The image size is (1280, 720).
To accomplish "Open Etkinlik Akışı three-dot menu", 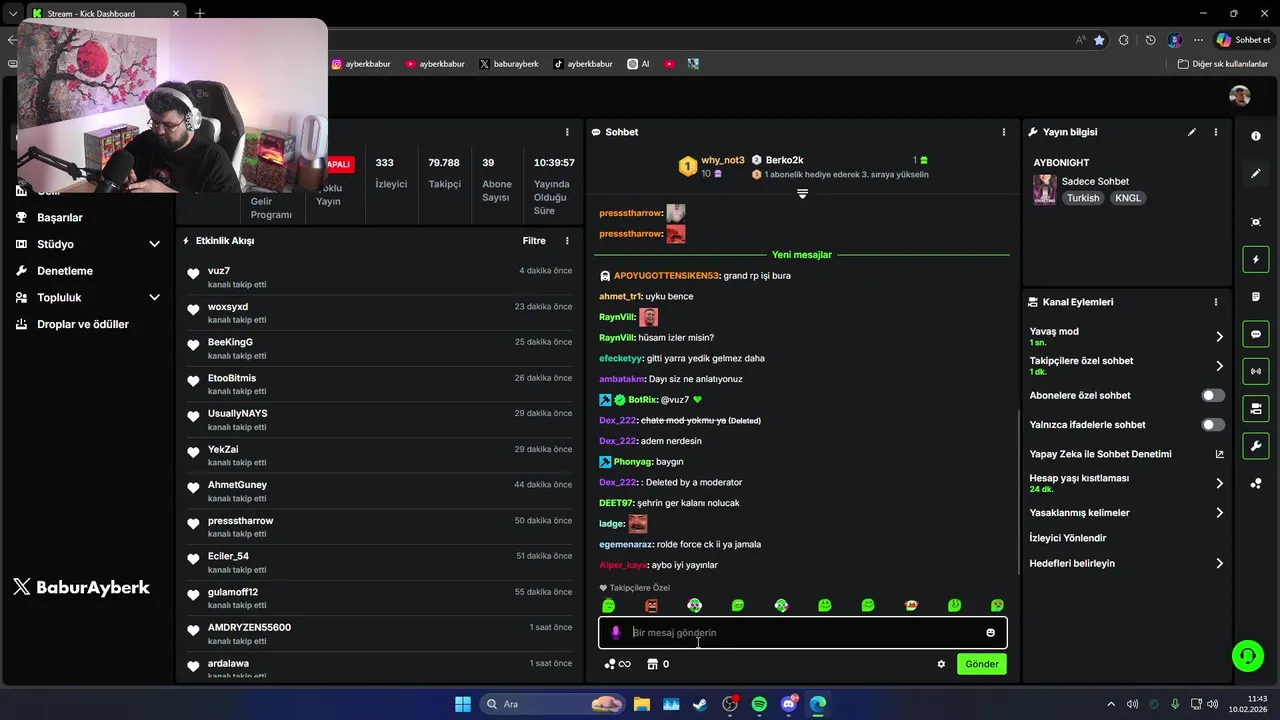I will (x=567, y=241).
